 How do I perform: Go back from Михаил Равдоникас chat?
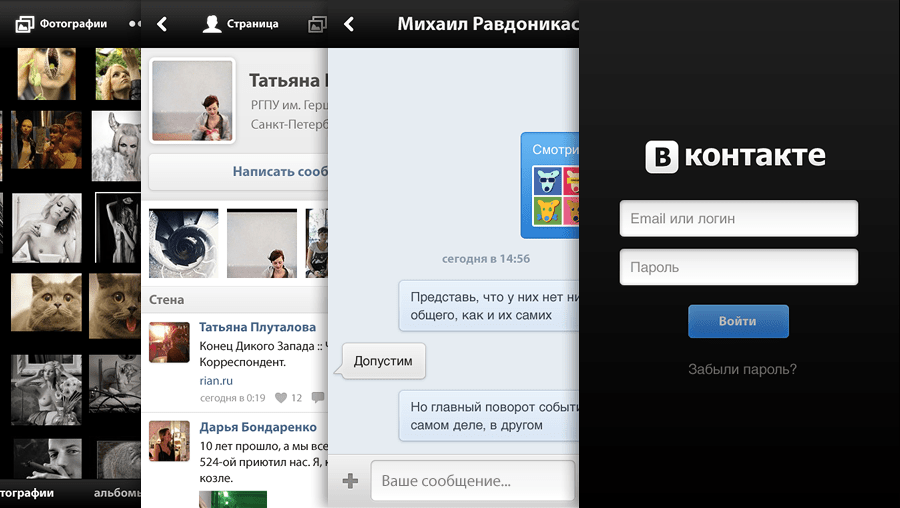click(348, 24)
